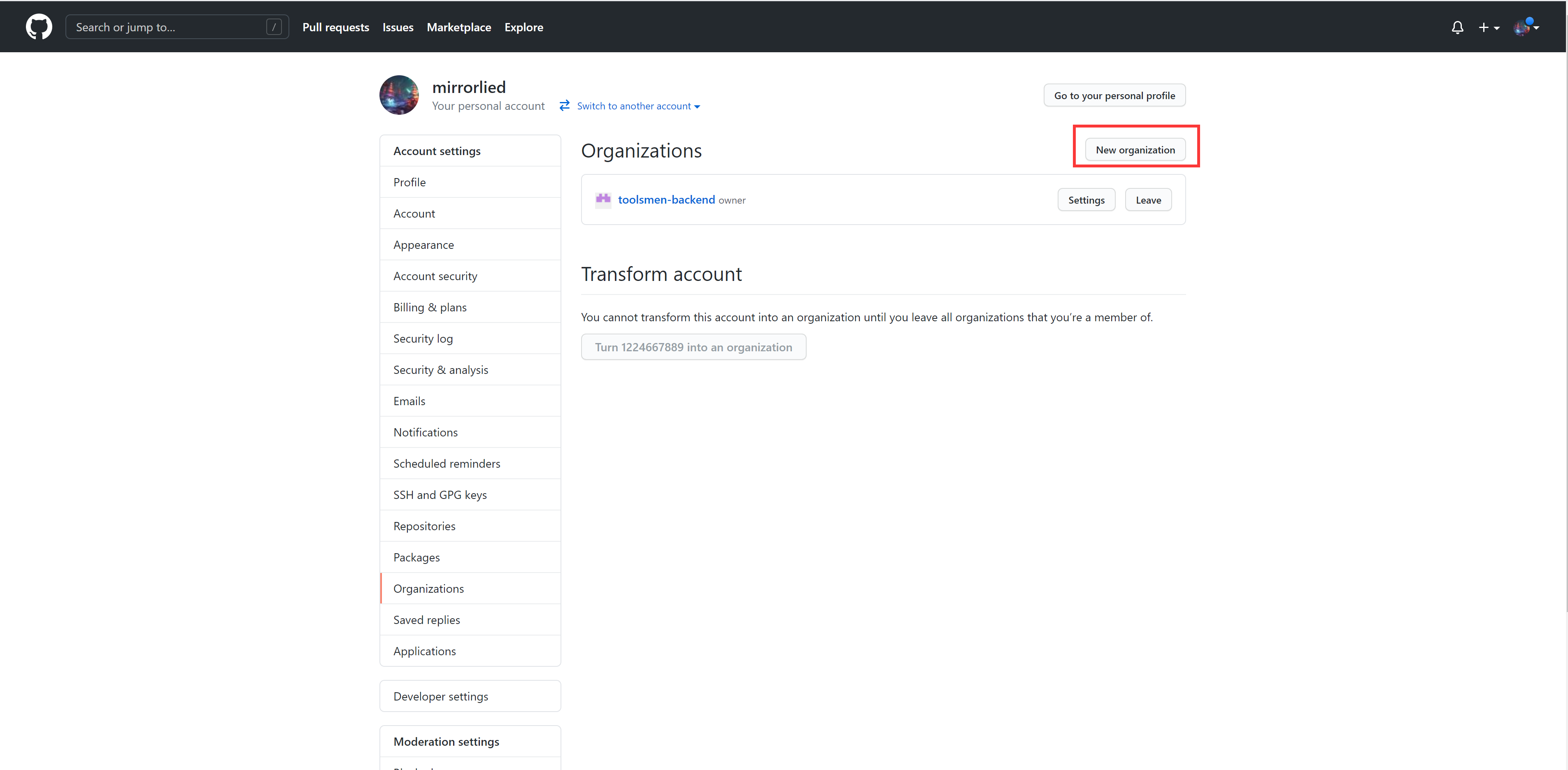Go to Marketplace in top navigation
The image size is (1568, 770).
[x=458, y=28]
